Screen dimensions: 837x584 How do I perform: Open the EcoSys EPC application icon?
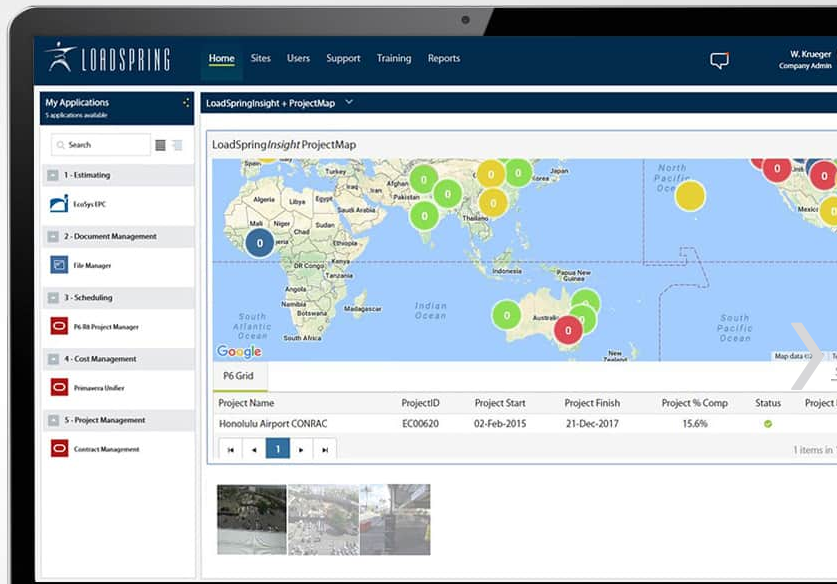tap(58, 205)
